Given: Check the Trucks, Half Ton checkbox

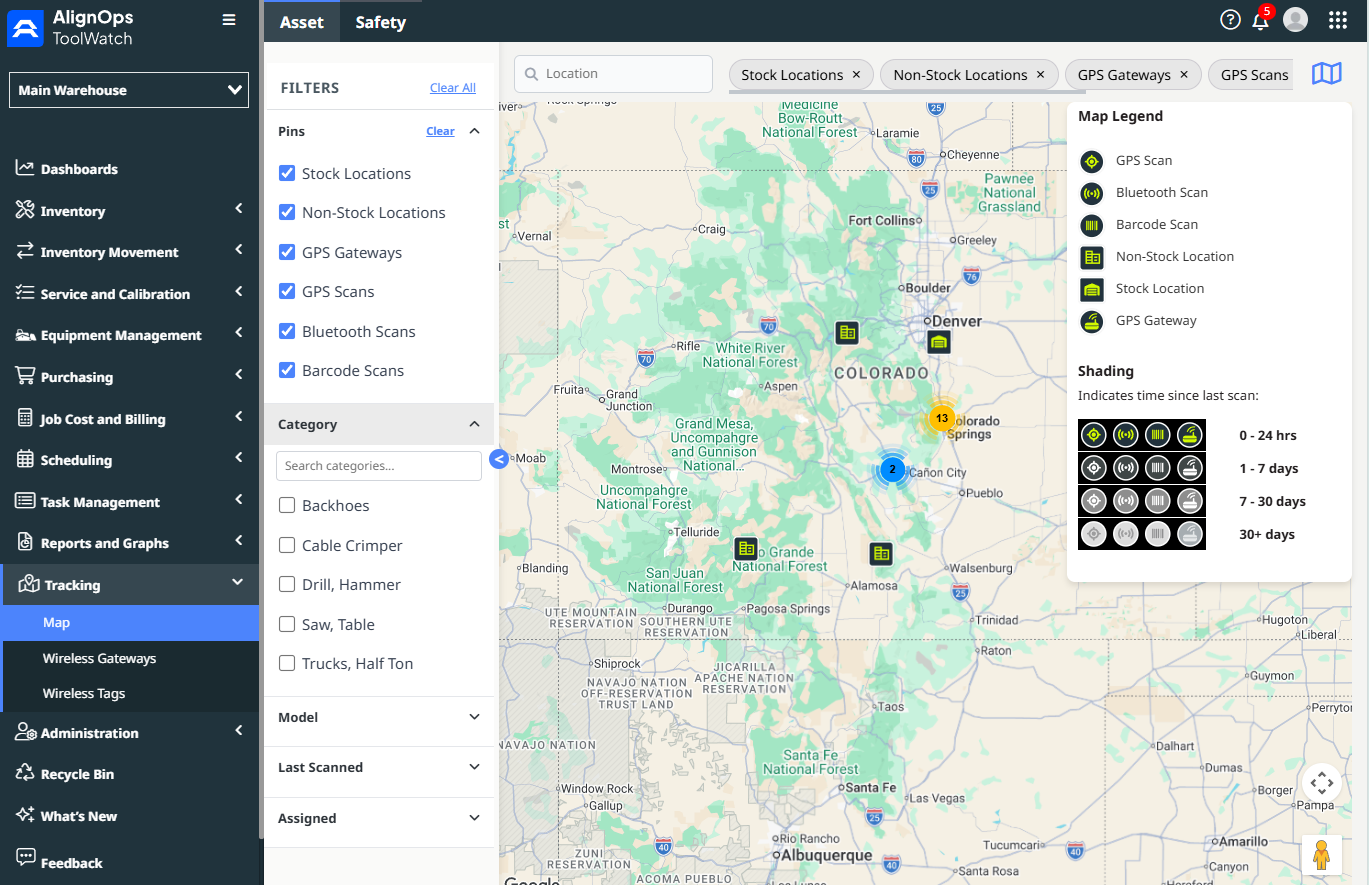Looking at the screenshot, I should (287, 663).
